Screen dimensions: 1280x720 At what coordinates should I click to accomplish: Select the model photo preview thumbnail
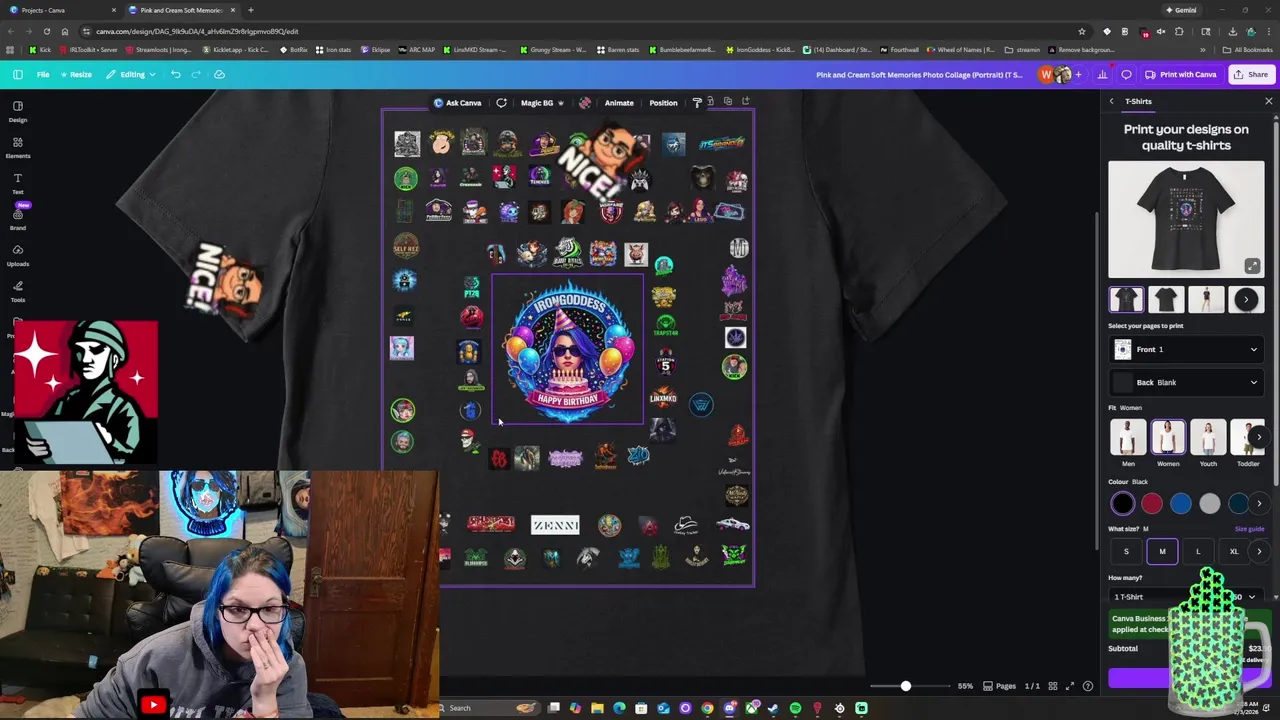click(1206, 299)
